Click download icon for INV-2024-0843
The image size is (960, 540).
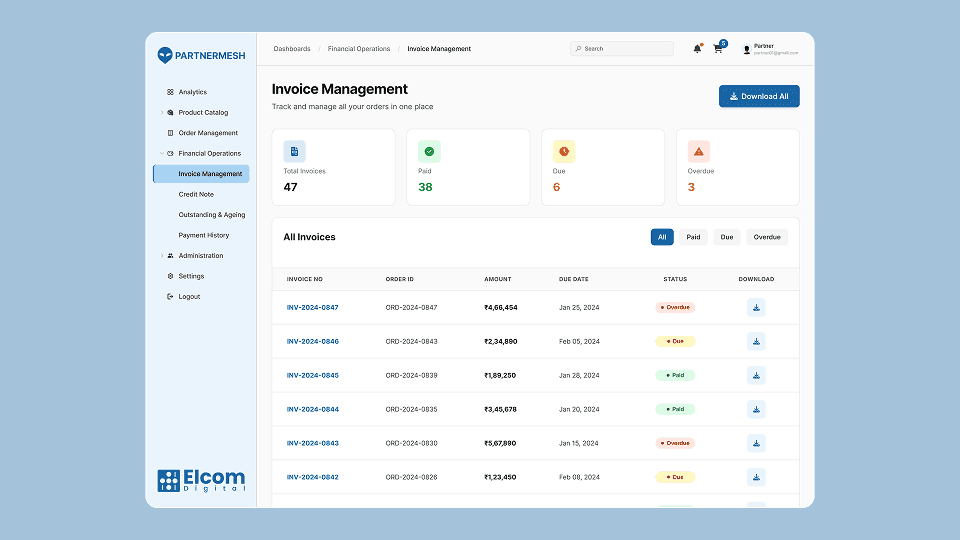pyautogui.click(x=756, y=443)
